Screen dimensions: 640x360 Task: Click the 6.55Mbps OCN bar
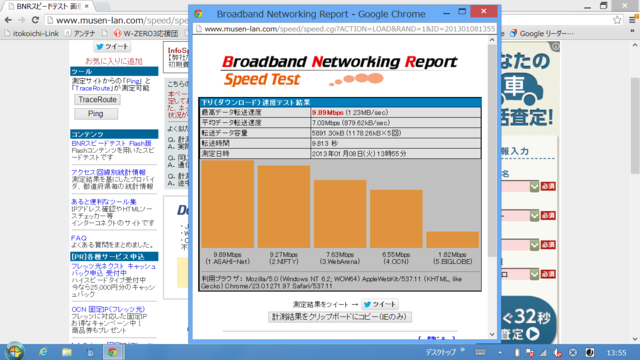(x=396, y=219)
